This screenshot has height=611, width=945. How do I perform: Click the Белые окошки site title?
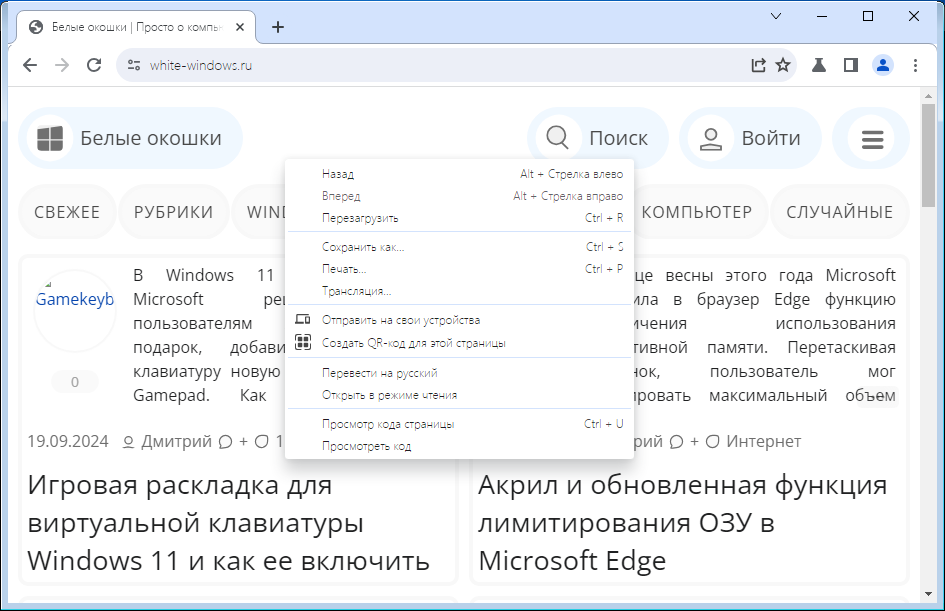[x=151, y=139]
